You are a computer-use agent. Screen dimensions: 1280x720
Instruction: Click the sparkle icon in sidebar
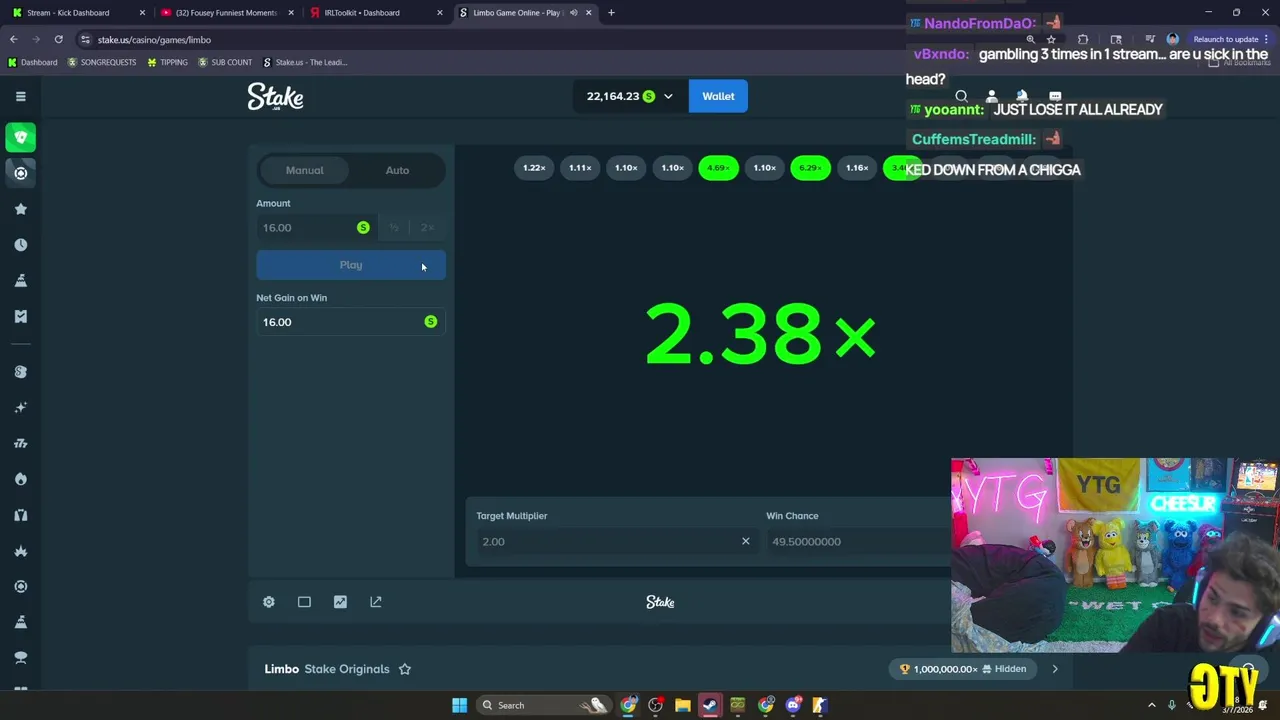coord(20,408)
